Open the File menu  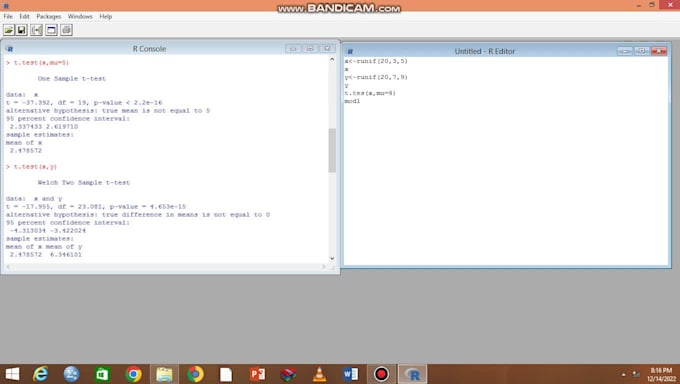8,16
